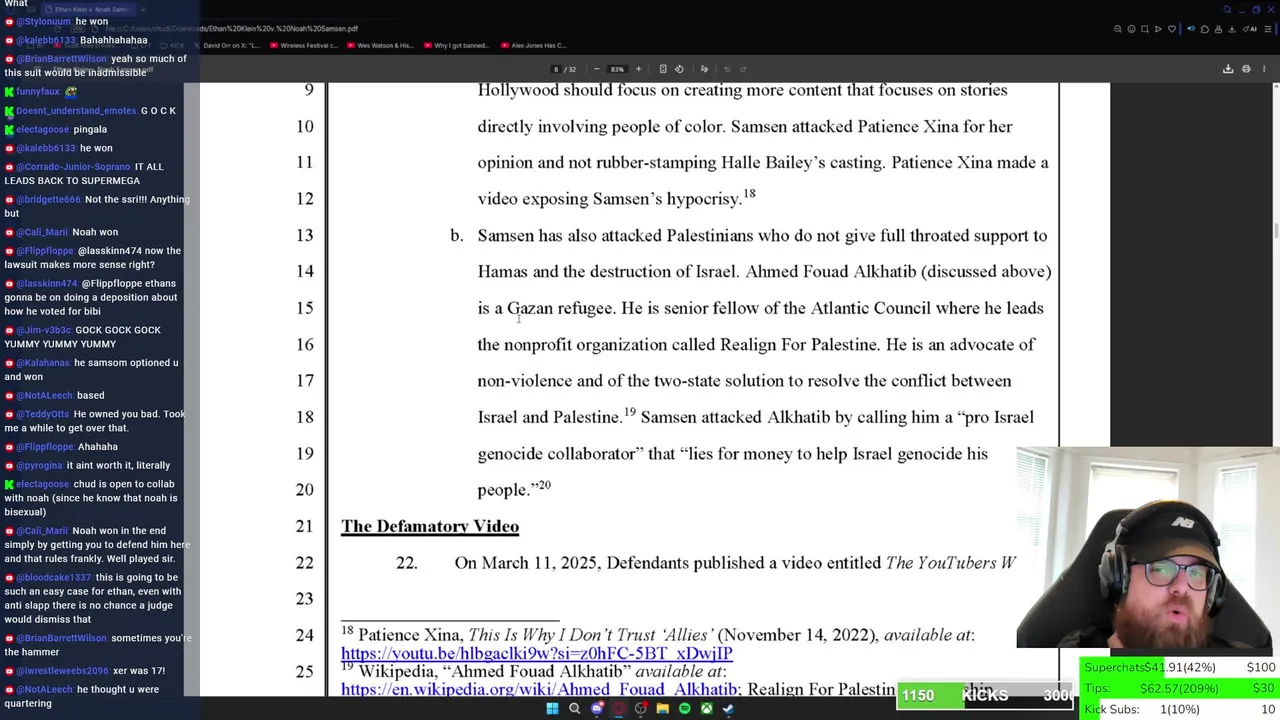Open PDF viewer more actions menu
Viewport: 1280px width, 720px height.
click(x=1264, y=69)
